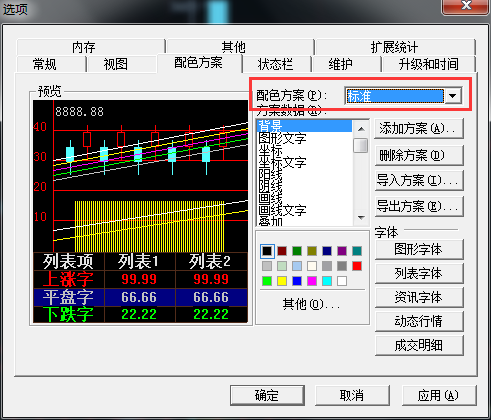This screenshot has height=420, width=491.
Task: Select the 配色方案 tab
Action: pos(199,63)
